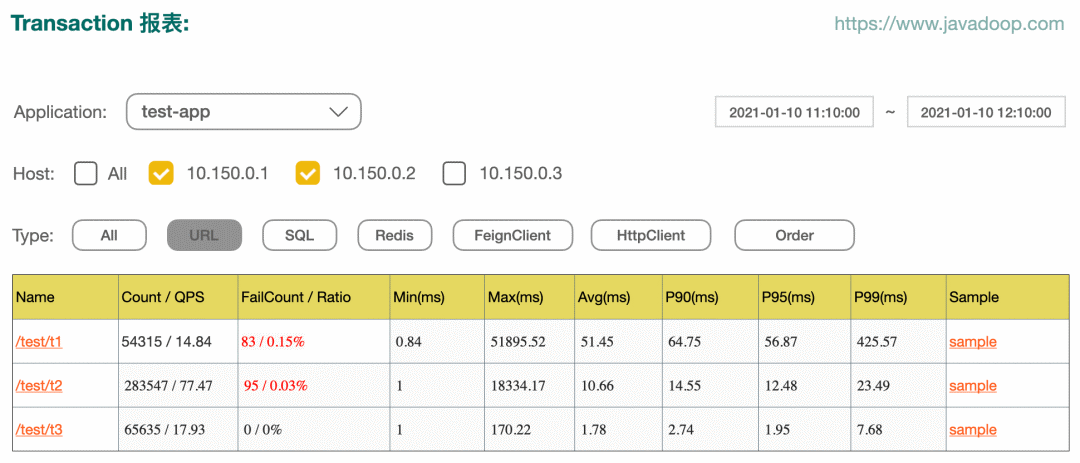Select the URL type filter
This screenshot has width=1080, height=463.
click(x=204, y=236)
